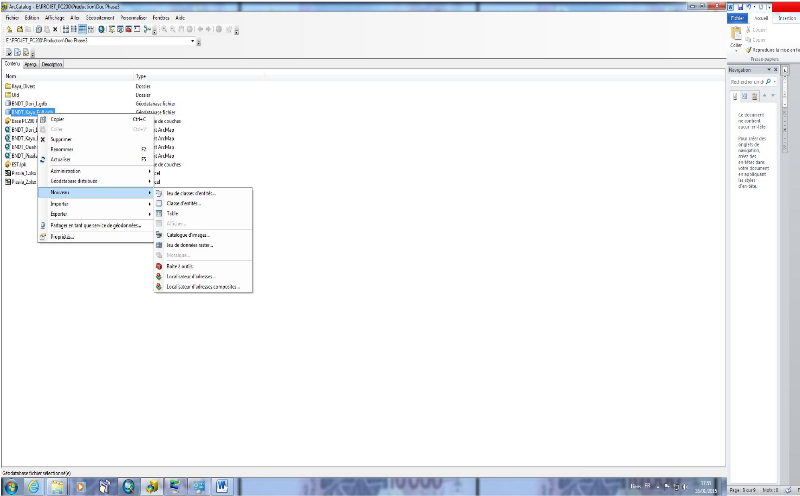Image resolution: width=800 pixels, height=496 pixels.
Task: Browse pages tab icon in Word navigation
Action: (x=744, y=96)
